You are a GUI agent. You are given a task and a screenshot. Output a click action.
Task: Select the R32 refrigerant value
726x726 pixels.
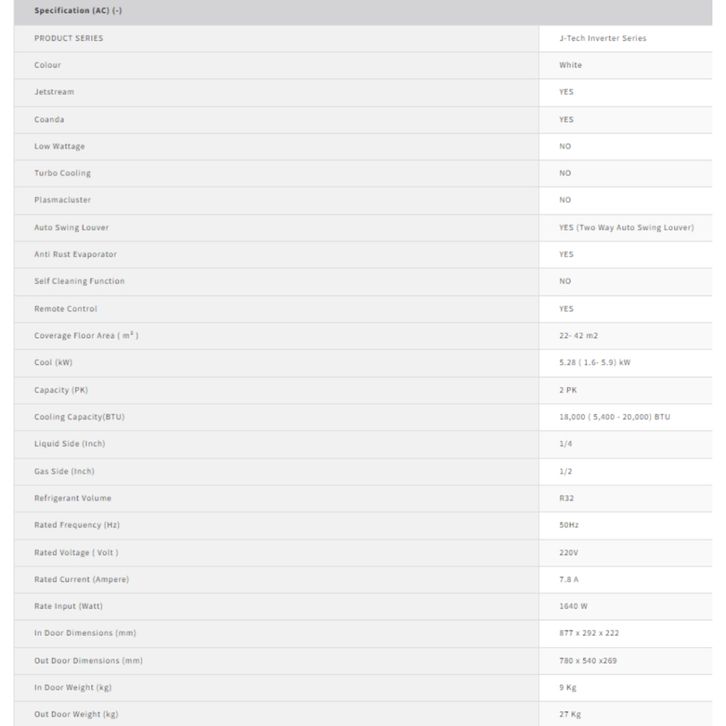[x=566, y=498]
